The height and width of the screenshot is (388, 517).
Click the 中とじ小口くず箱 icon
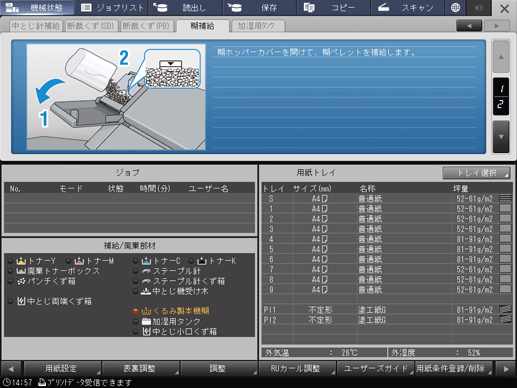pos(146,331)
